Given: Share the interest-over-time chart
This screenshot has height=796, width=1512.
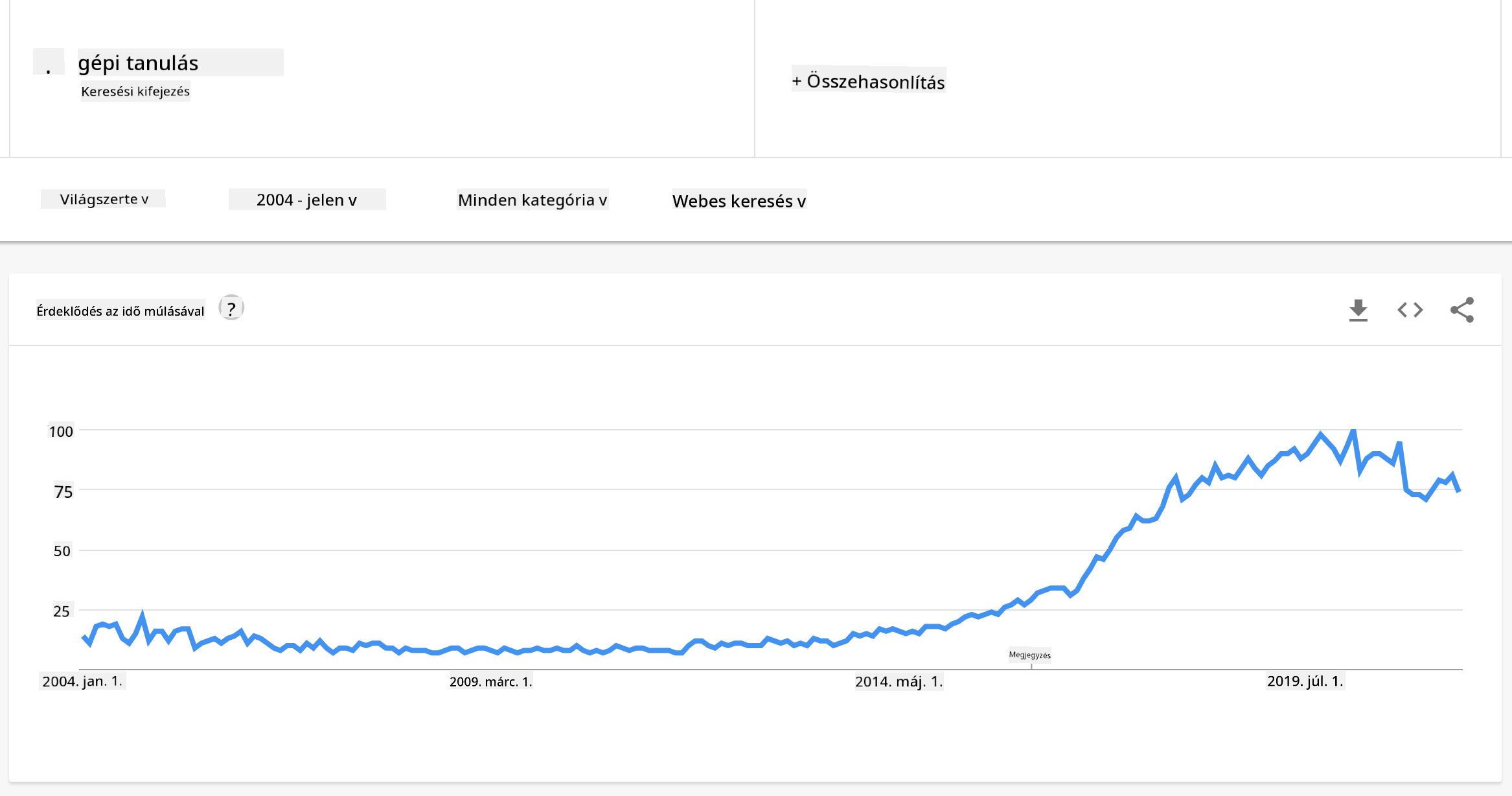Looking at the screenshot, I should coord(1461,310).
